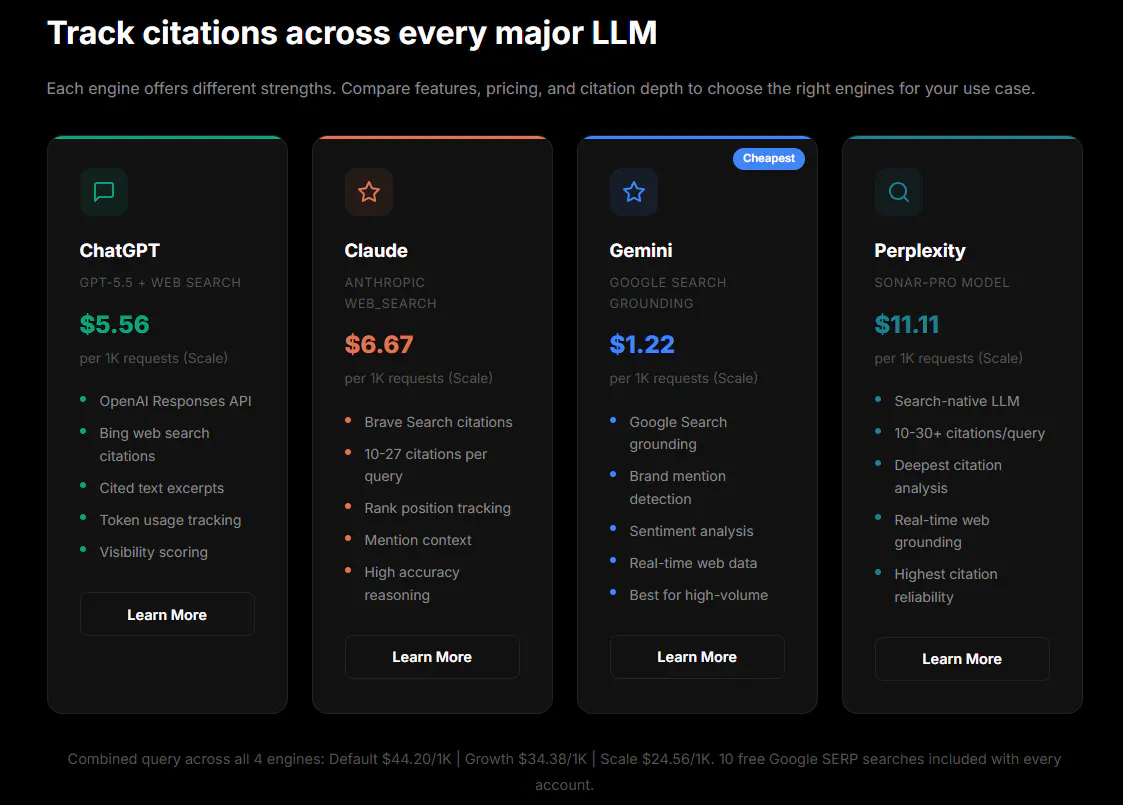This screenshot has height=805, width=1123.
Task: Open Learn More for Gemini
Action: tap(697, 657)
